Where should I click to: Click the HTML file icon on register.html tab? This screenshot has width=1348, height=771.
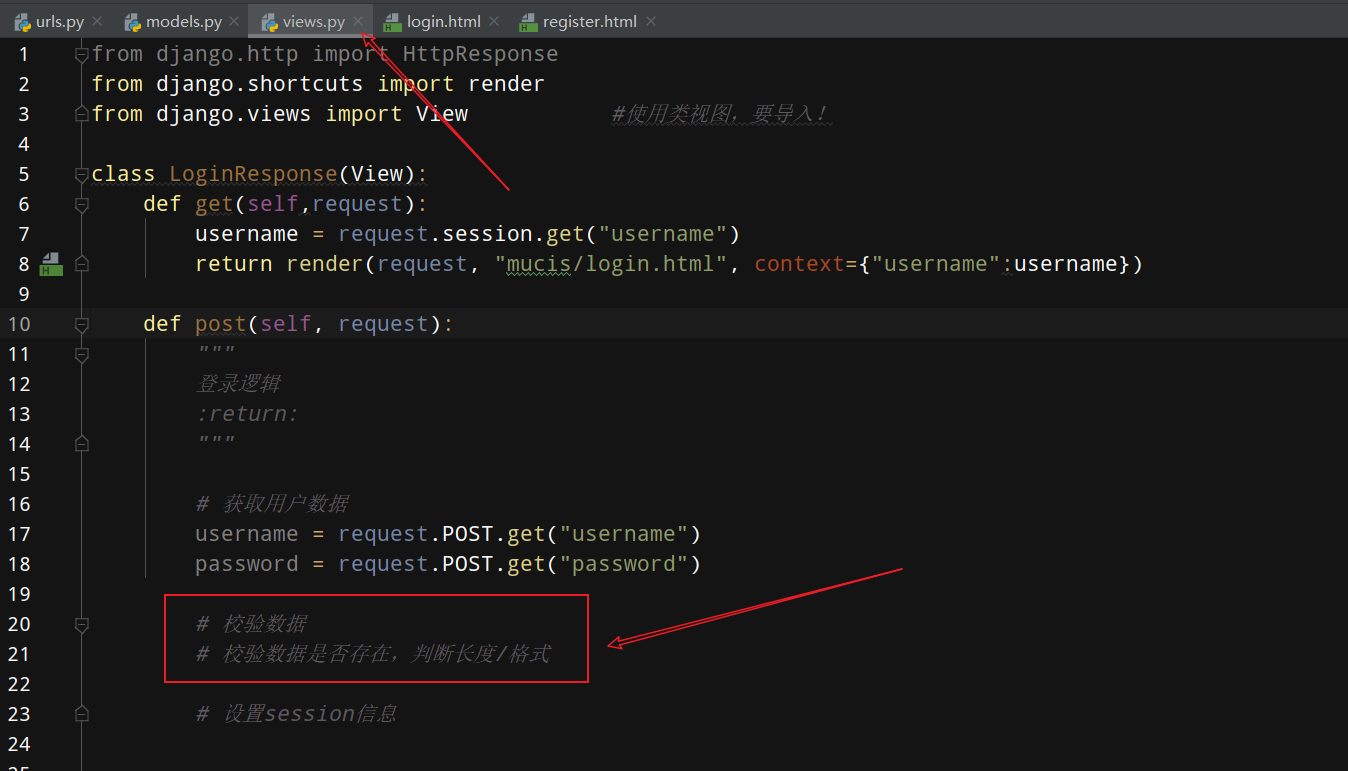[528, 21]
